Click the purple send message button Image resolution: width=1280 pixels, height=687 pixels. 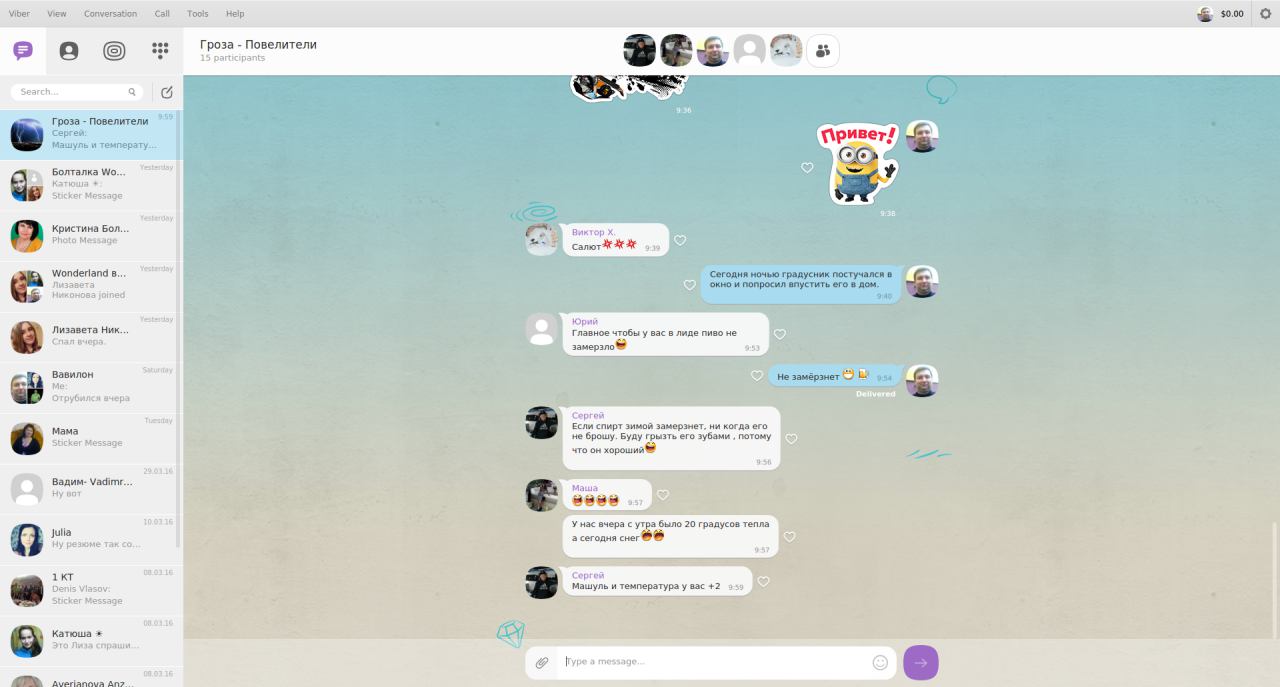pos(921,662)
